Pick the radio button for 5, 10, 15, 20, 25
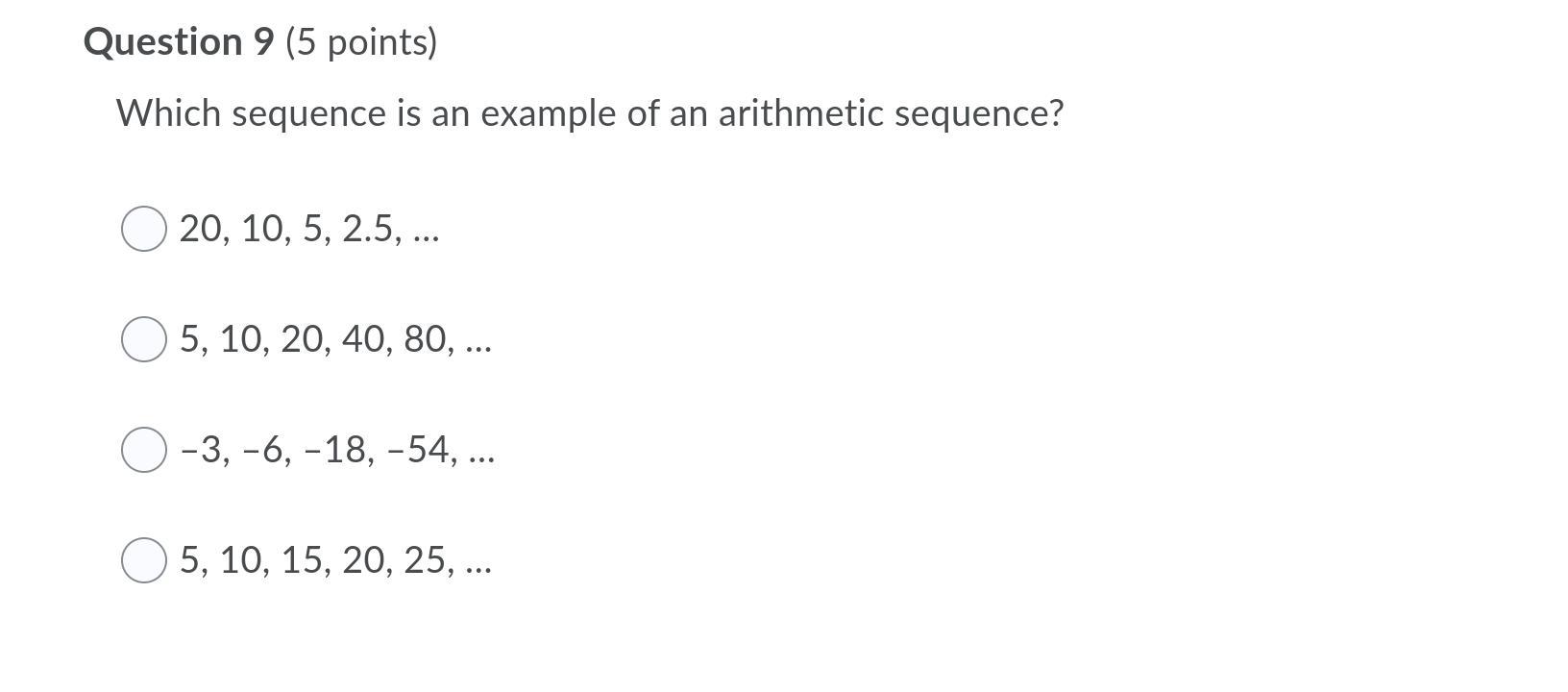Viewport: 1568px width, 692px height. point(144,559)
